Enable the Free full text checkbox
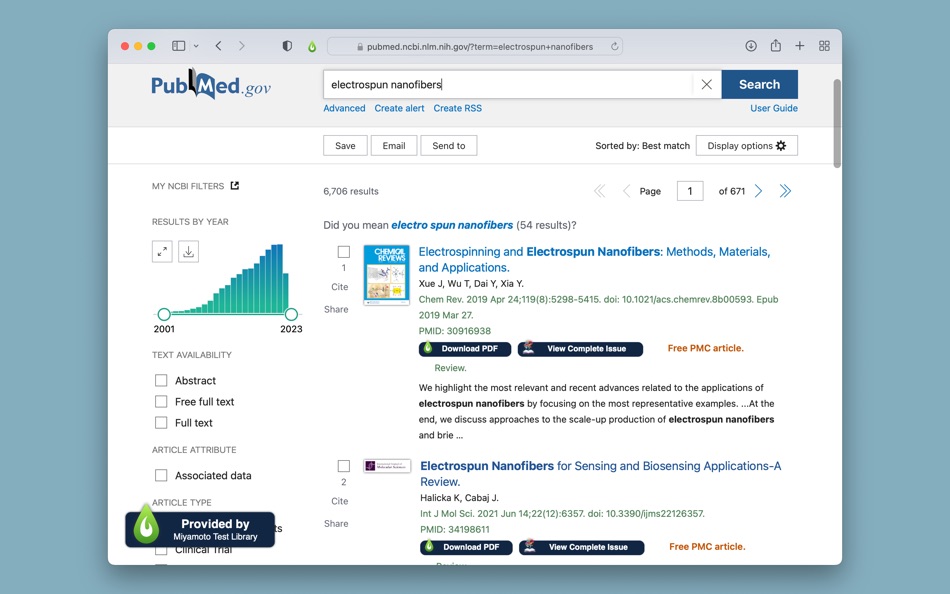The image size is (950, 594). 161,401
